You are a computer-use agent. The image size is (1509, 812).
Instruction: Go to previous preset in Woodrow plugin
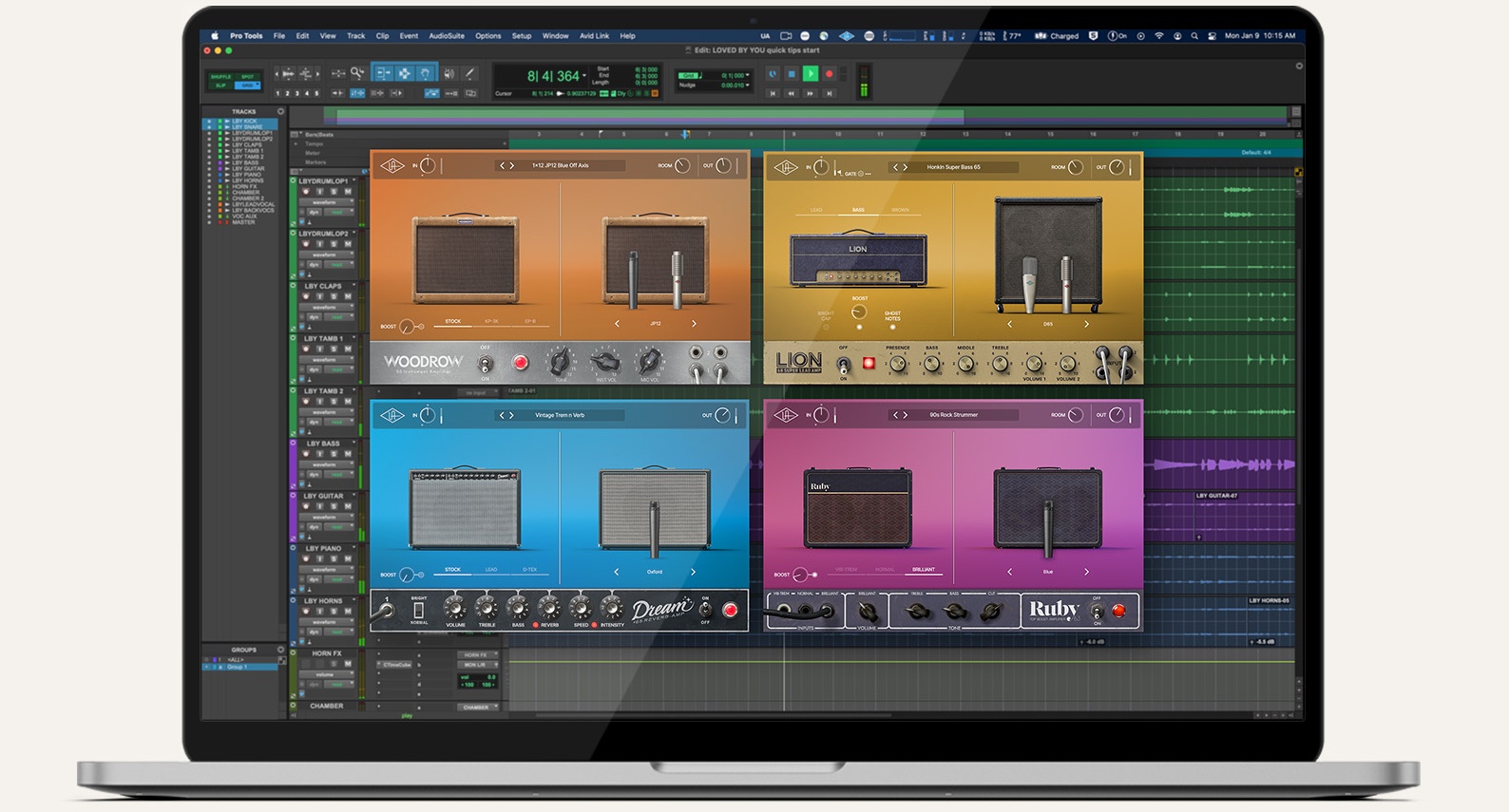(x=503, y=165)
